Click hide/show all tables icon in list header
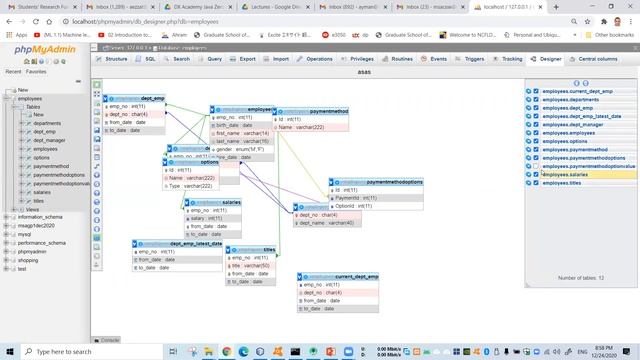Image resolution: width=640 pixels, height=360 pixels. pyautogui.click(x=577, y=83)
